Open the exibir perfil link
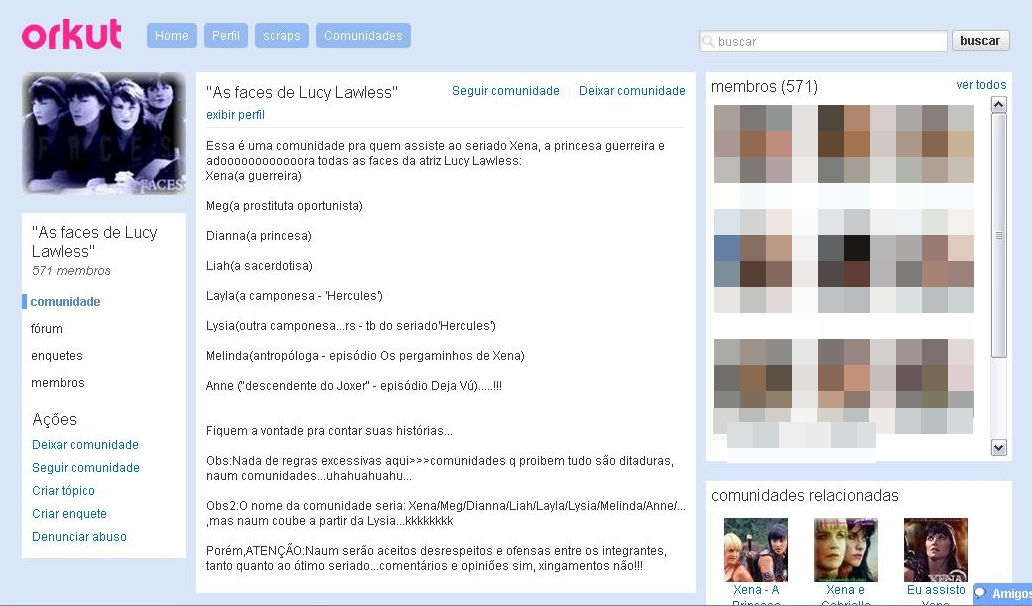 tap(235, 114)
